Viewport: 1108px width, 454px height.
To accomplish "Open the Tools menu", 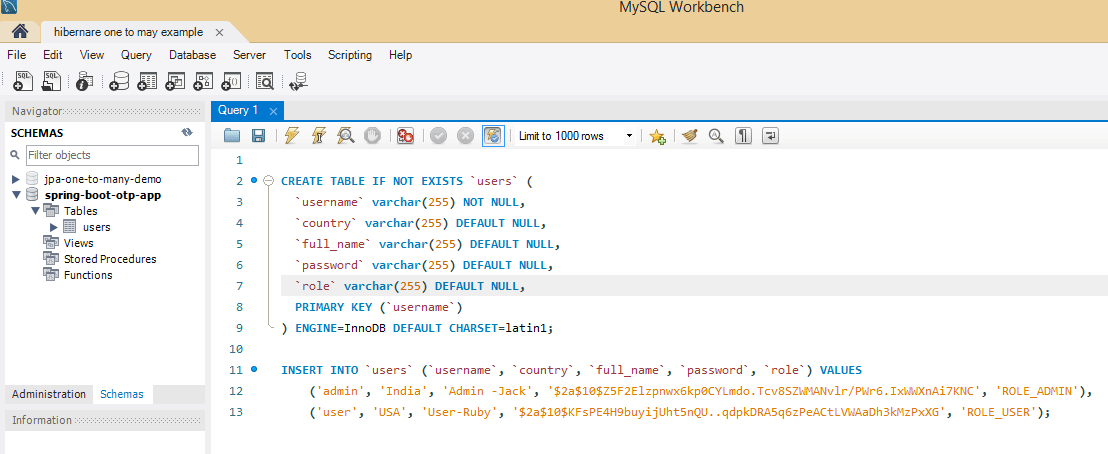I will [x=297, y=54].
